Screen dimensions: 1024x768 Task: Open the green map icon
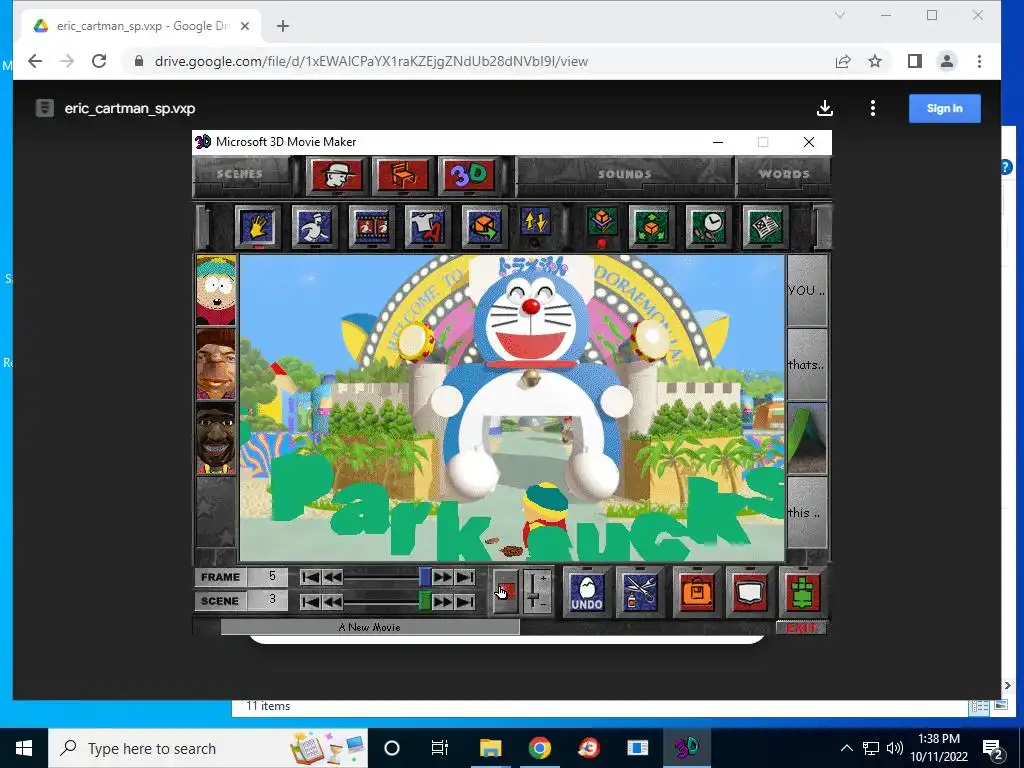(803, 592)
